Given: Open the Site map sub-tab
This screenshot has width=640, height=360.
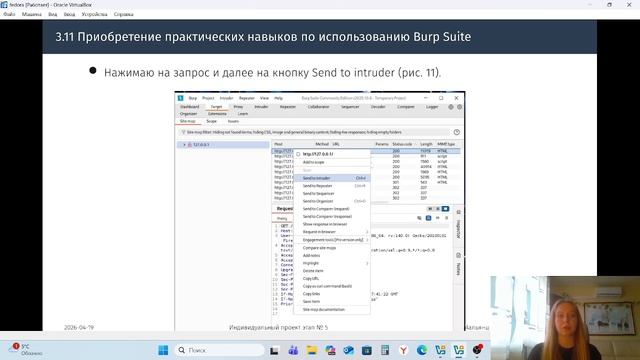Looking at the screenshot, I should [x=188, y=121].
